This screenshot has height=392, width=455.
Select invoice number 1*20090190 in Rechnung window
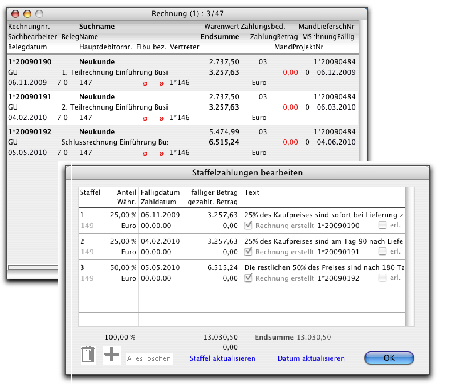pos(30,62)
